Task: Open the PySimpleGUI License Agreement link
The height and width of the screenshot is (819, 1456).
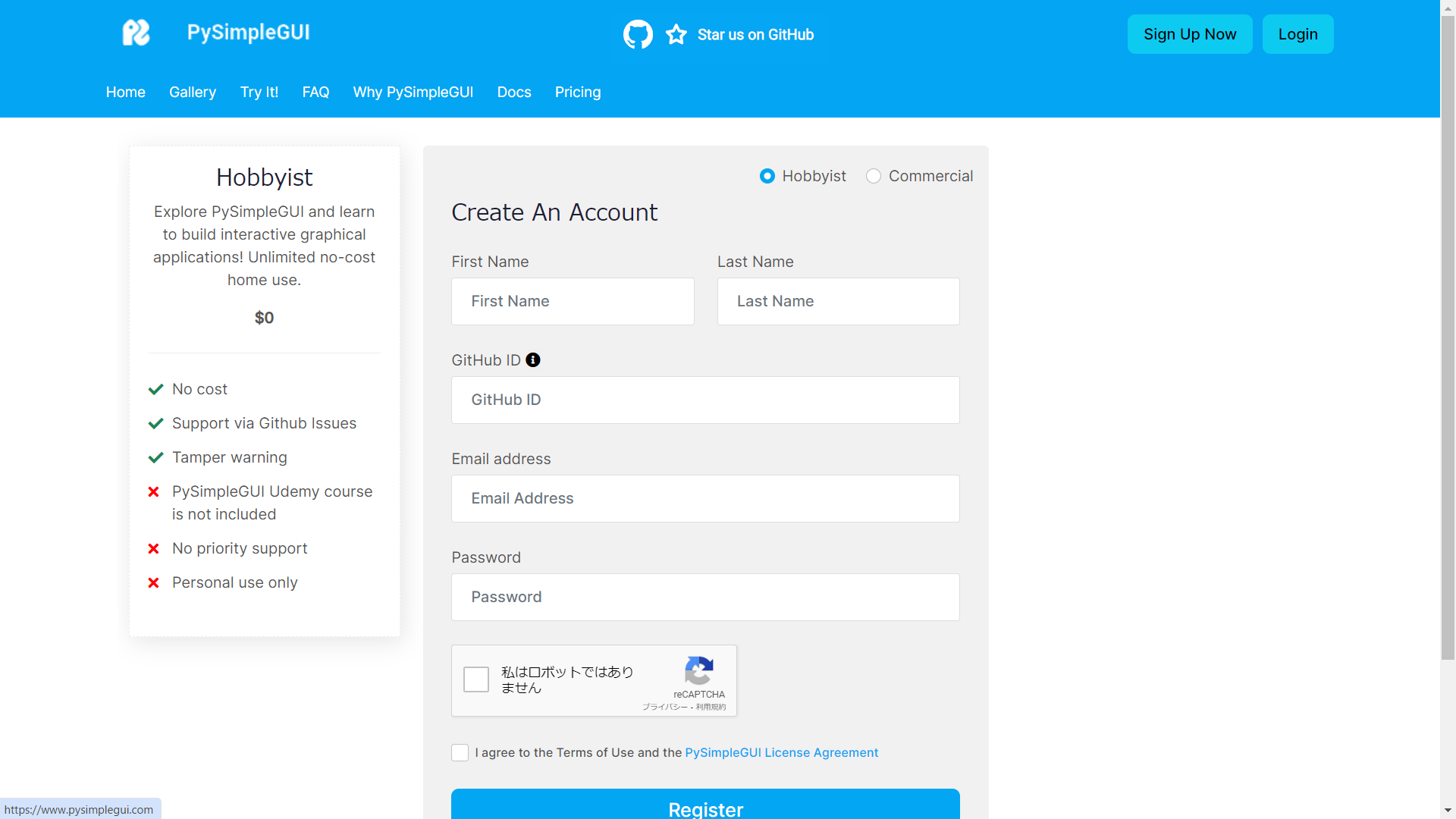Action: point(781,752)
